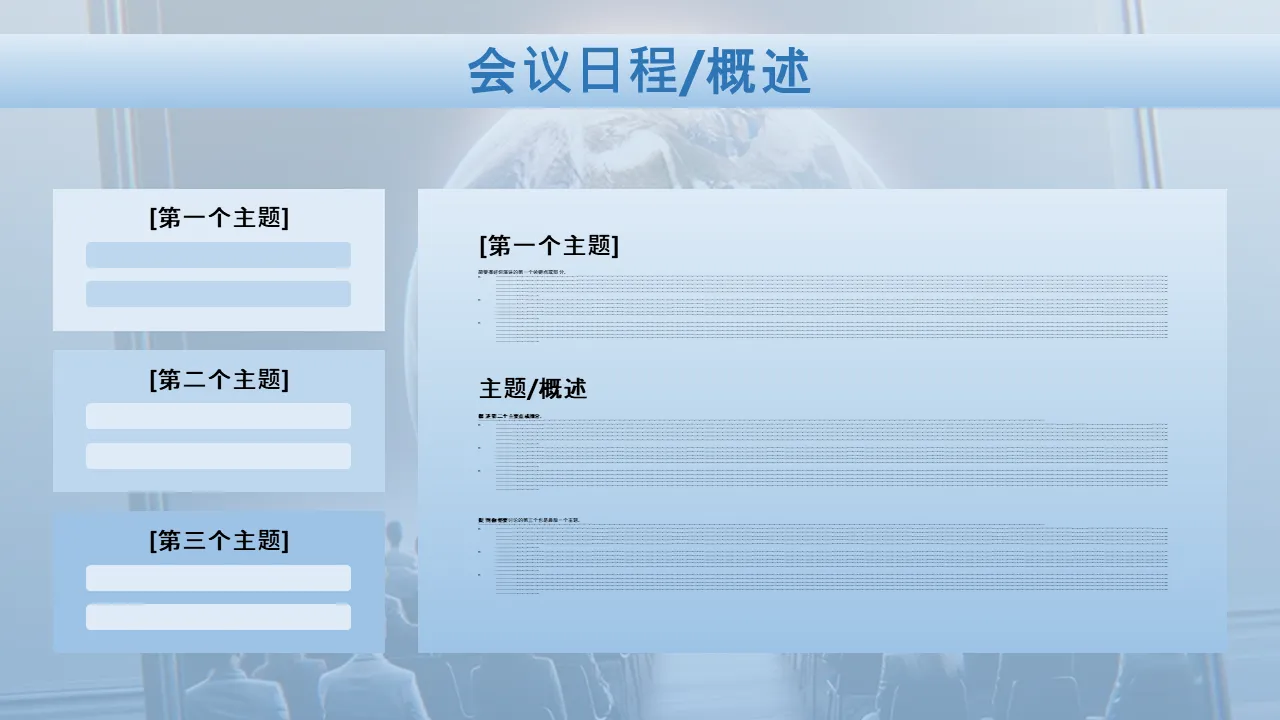Click the last bullet paragraph in right panel
This screenshot has height=720, width=1280.
click(x=830, y=582)
